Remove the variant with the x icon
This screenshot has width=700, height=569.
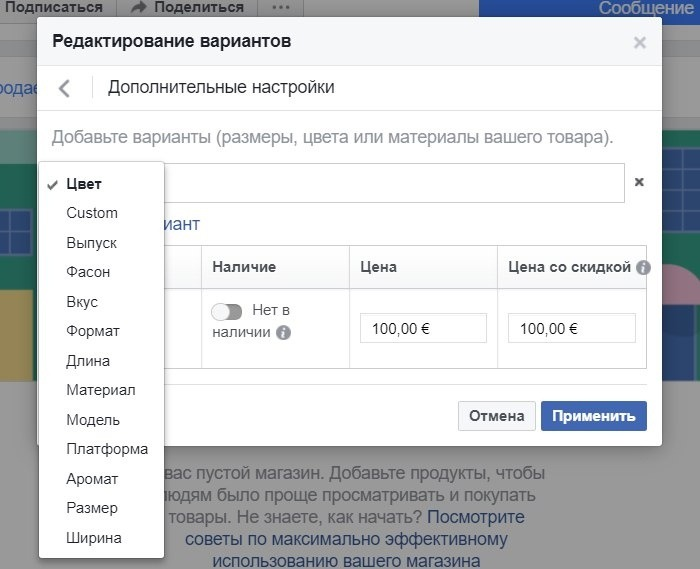pos(639,182)
